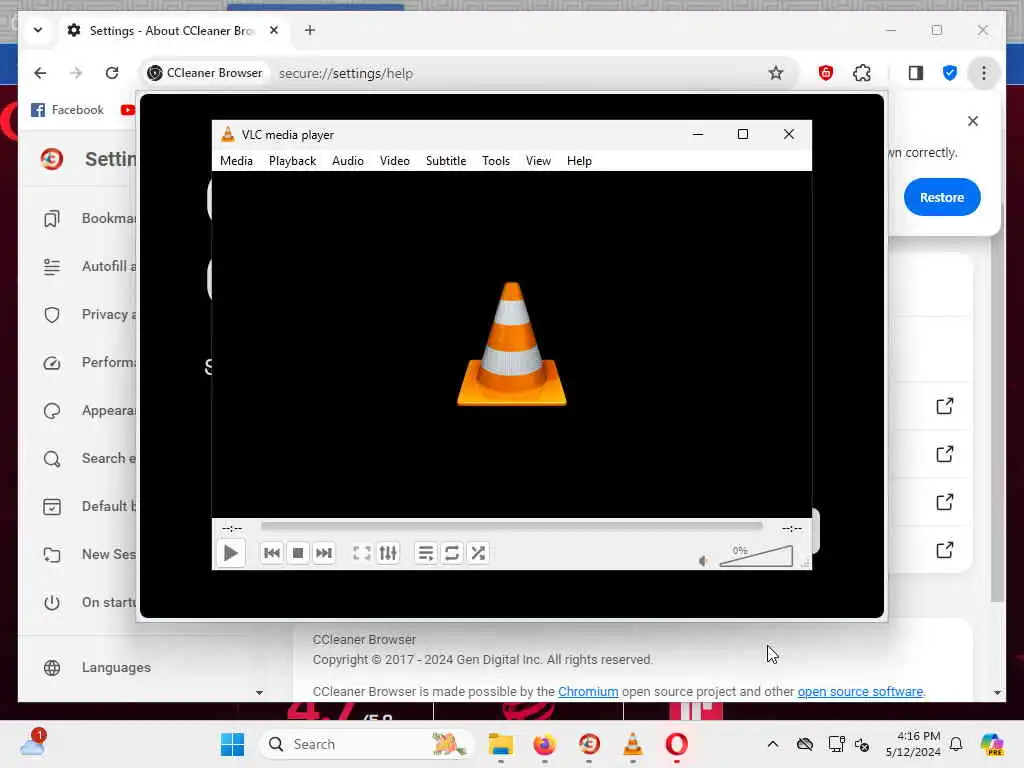Open the VLC View menu
Image resolution: width=1024 pixels, height=768 pixels.
(x=538, y=161)
